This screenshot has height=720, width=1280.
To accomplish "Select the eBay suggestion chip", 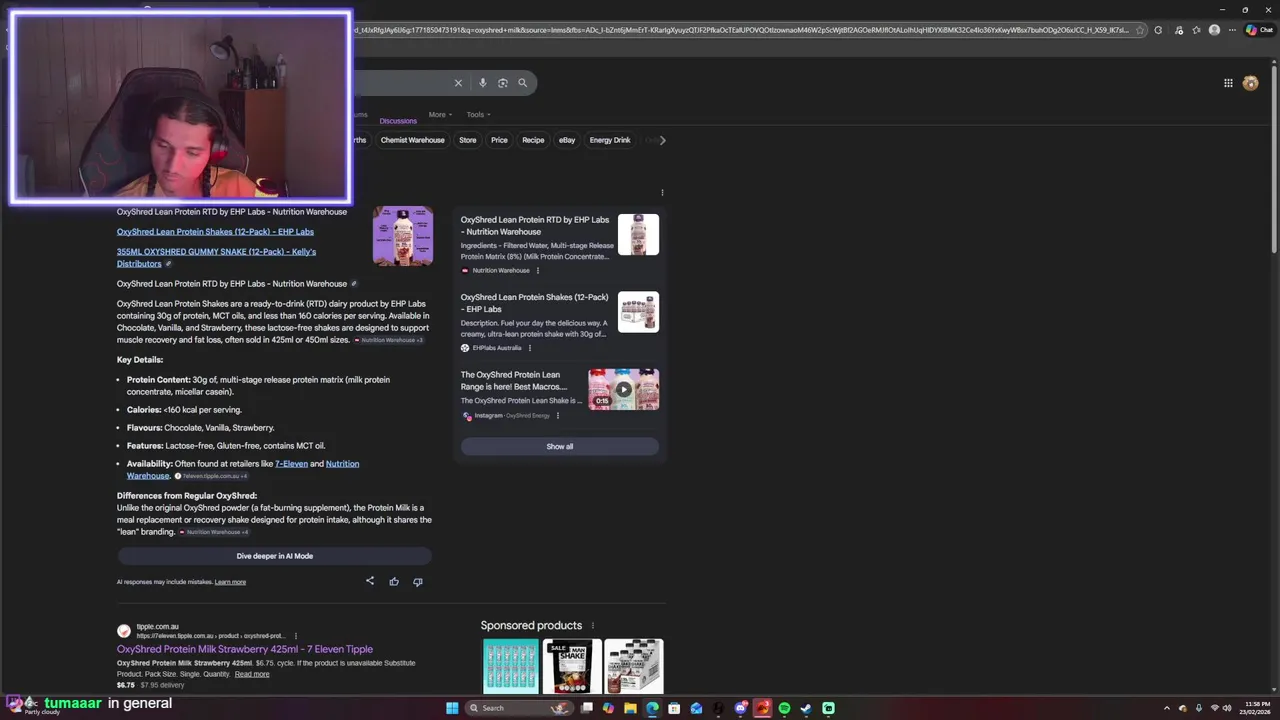I will 567,140.
